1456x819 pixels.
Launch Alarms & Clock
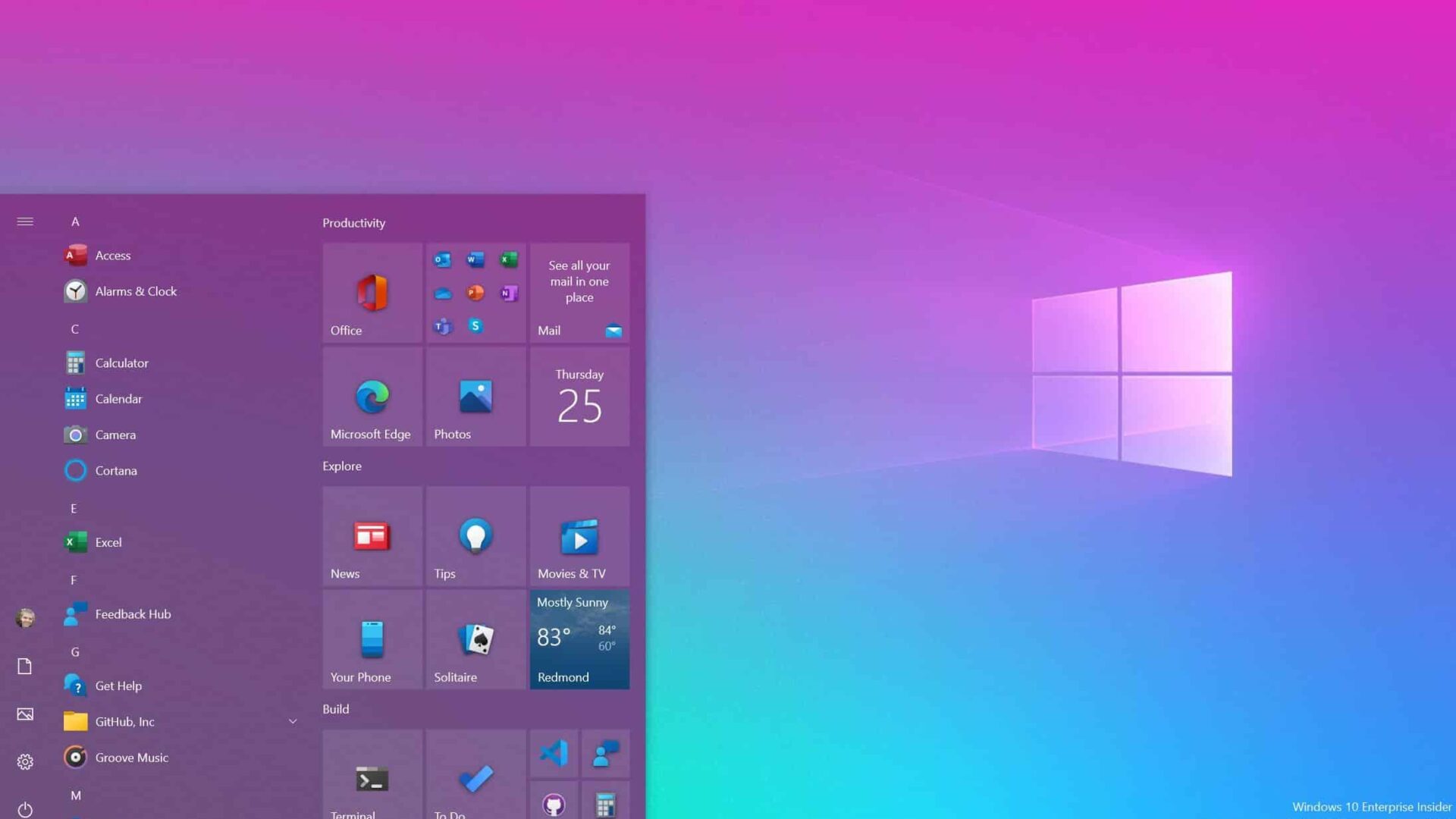tap(180, 291)
